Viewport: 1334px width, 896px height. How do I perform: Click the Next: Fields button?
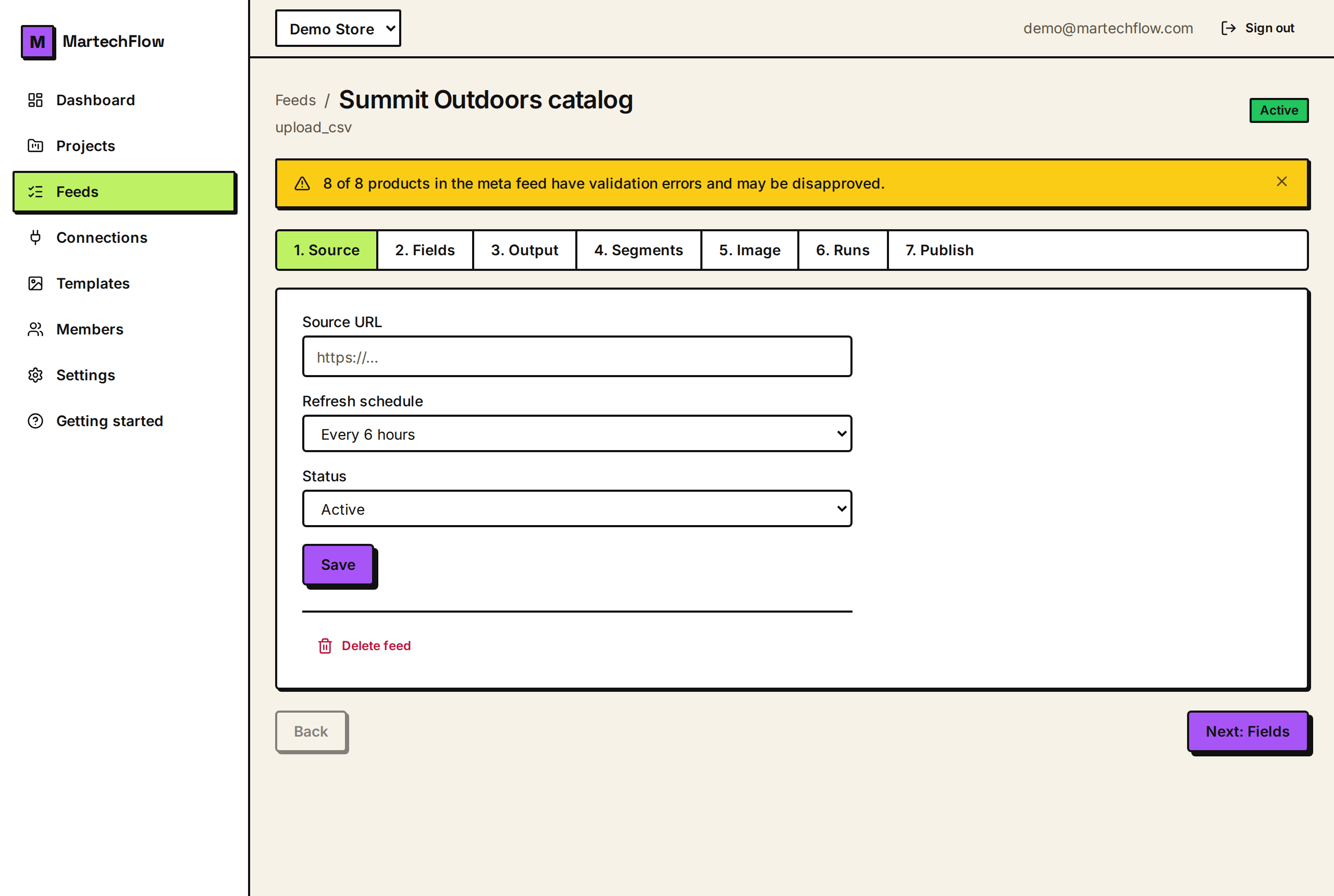(x=1247, y=731)
